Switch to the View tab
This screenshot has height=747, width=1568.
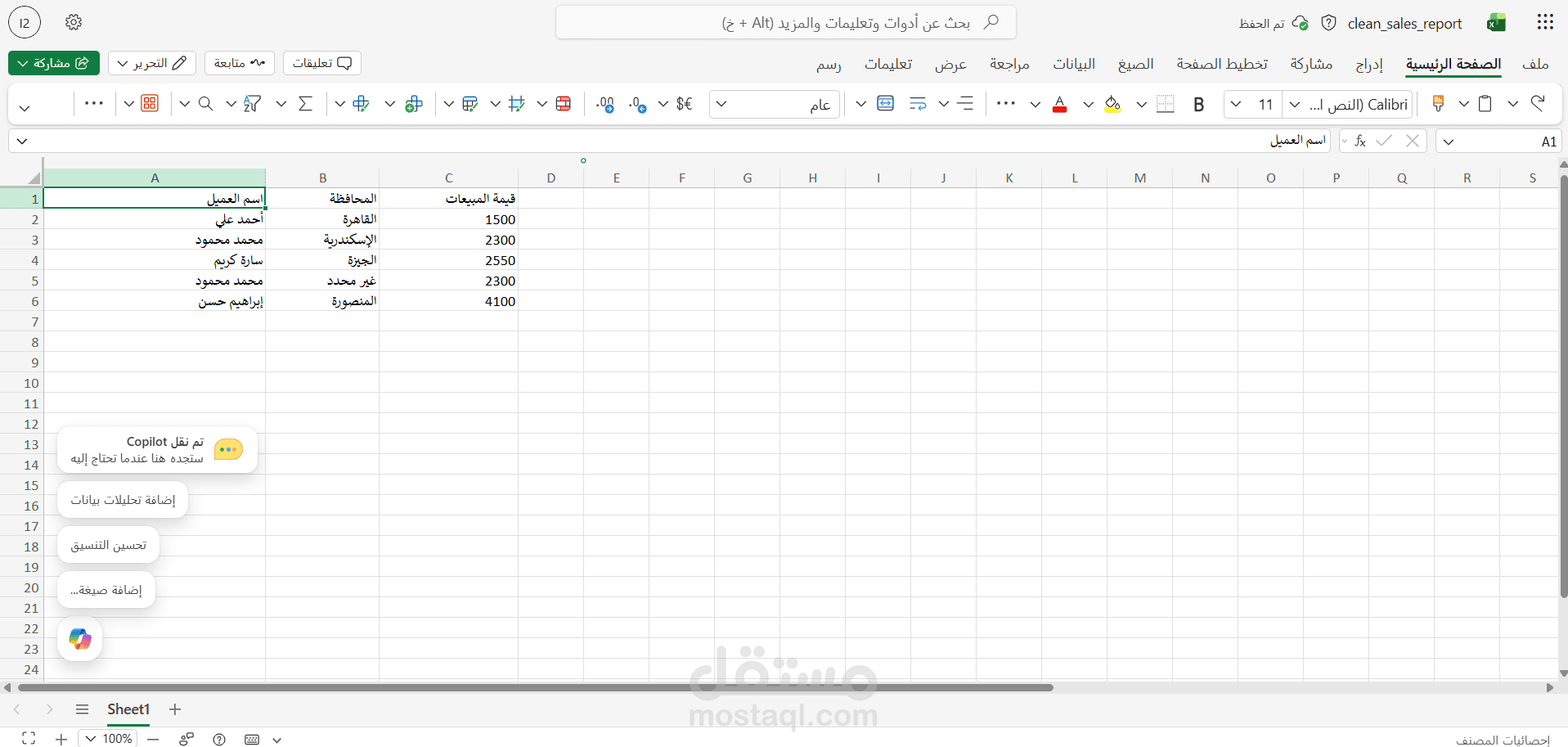point(951,64)
